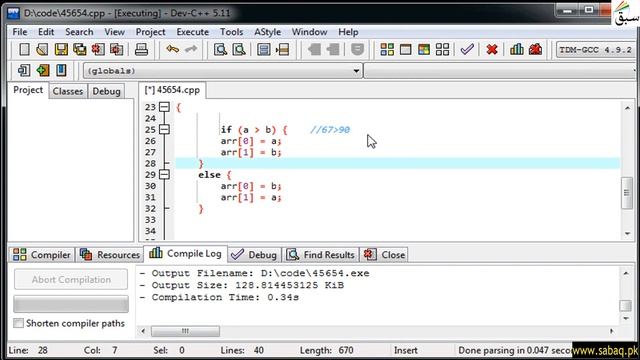Print the document via printer icon

tap(141, 49)
